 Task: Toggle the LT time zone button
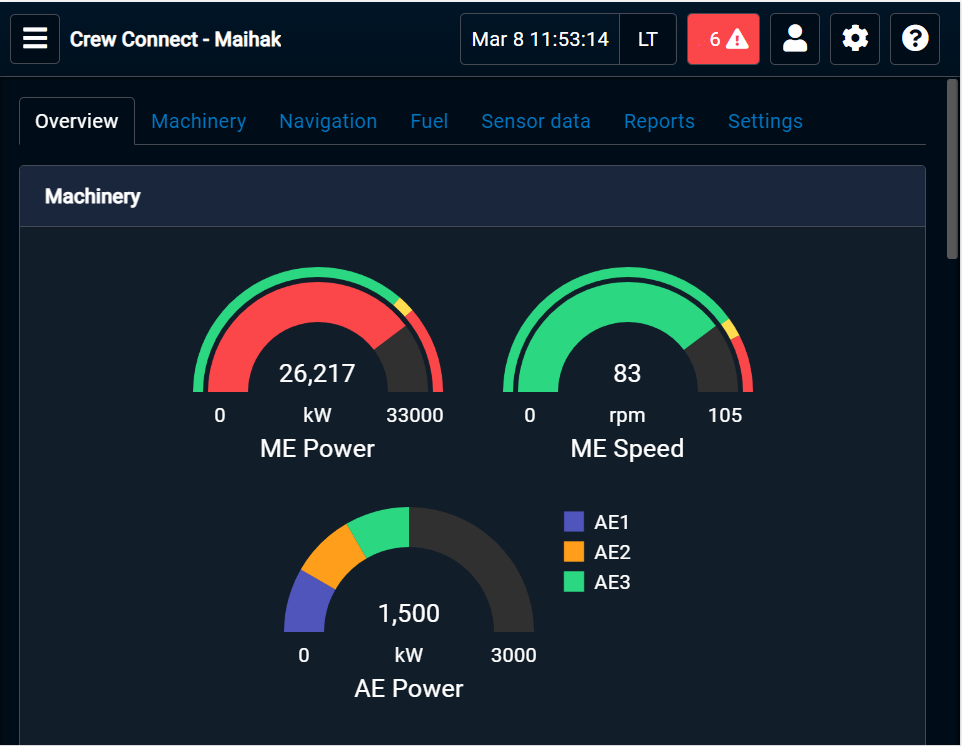coord(648,39)
